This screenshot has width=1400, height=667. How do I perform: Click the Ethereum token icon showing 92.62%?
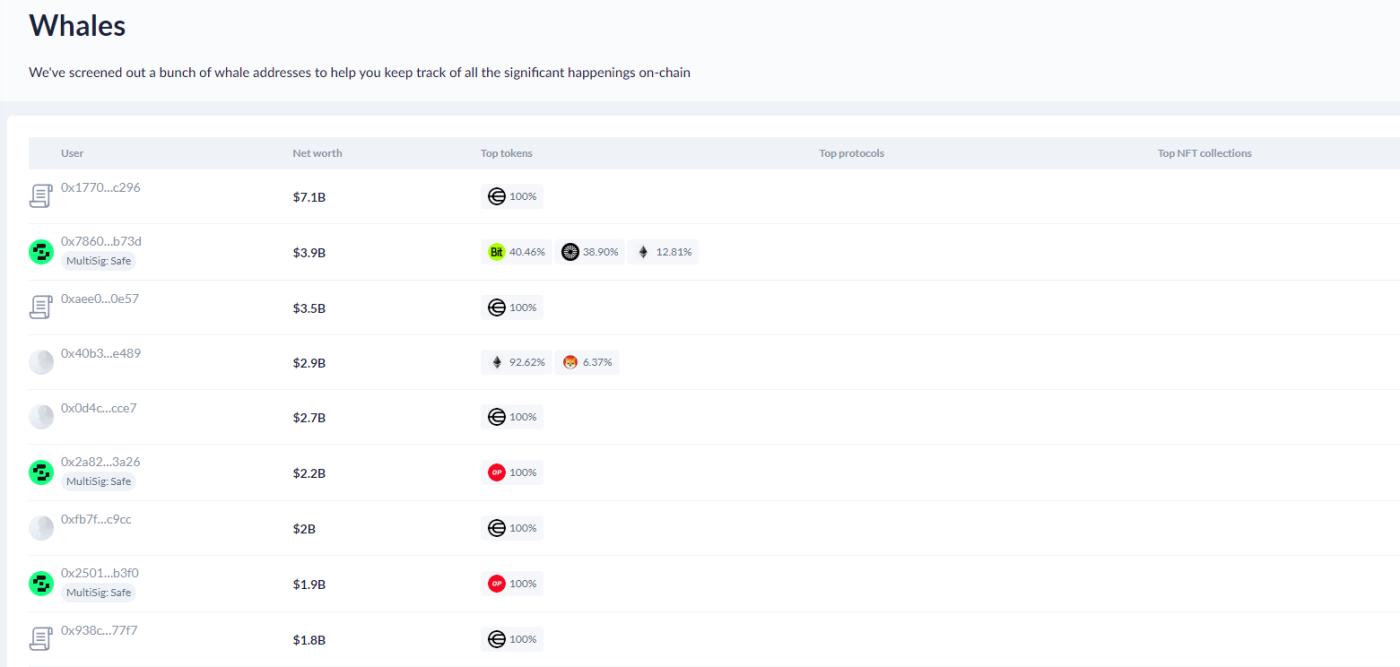(x=497, y=363)
